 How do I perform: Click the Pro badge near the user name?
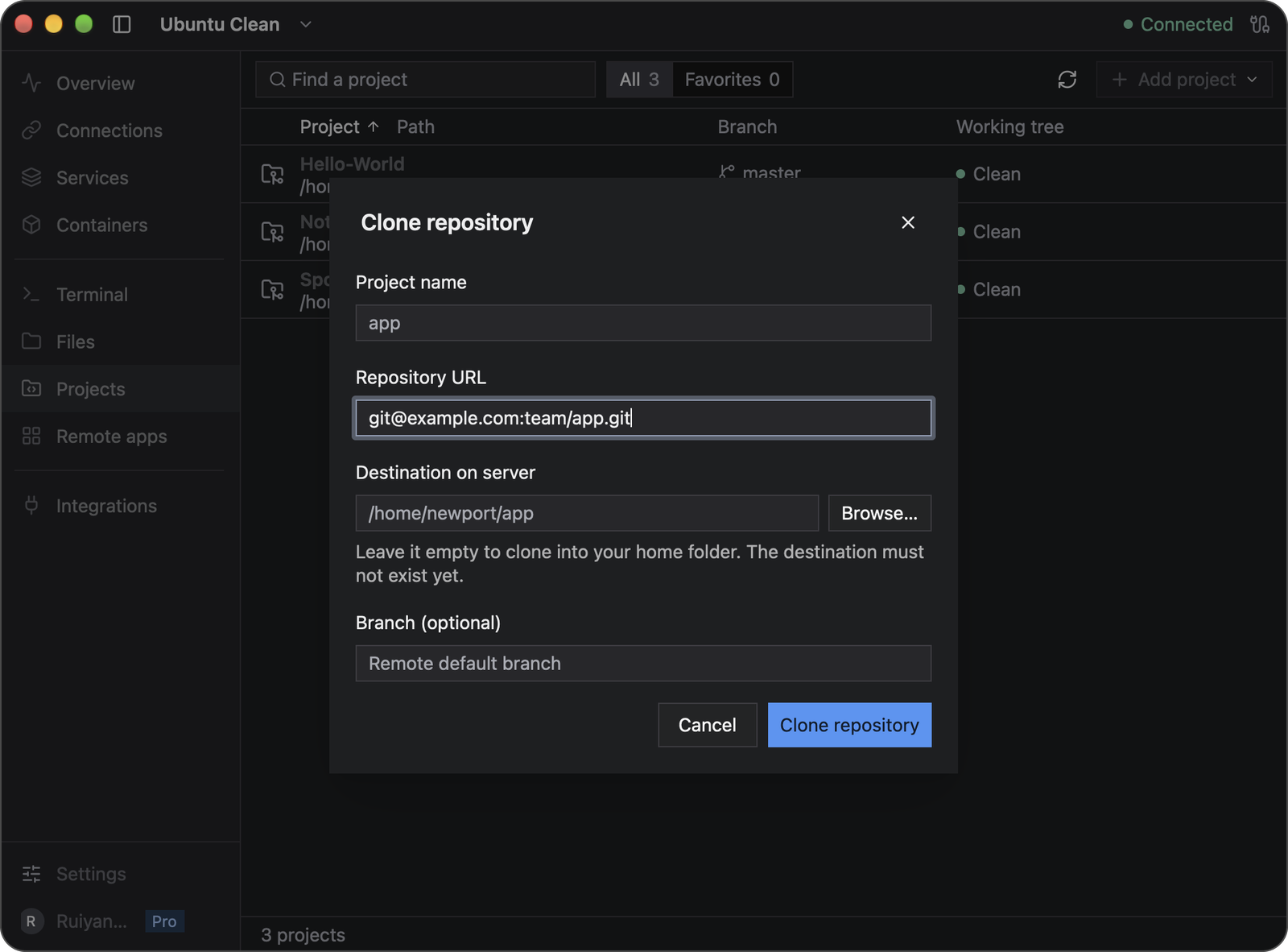[x=164, y=921]
